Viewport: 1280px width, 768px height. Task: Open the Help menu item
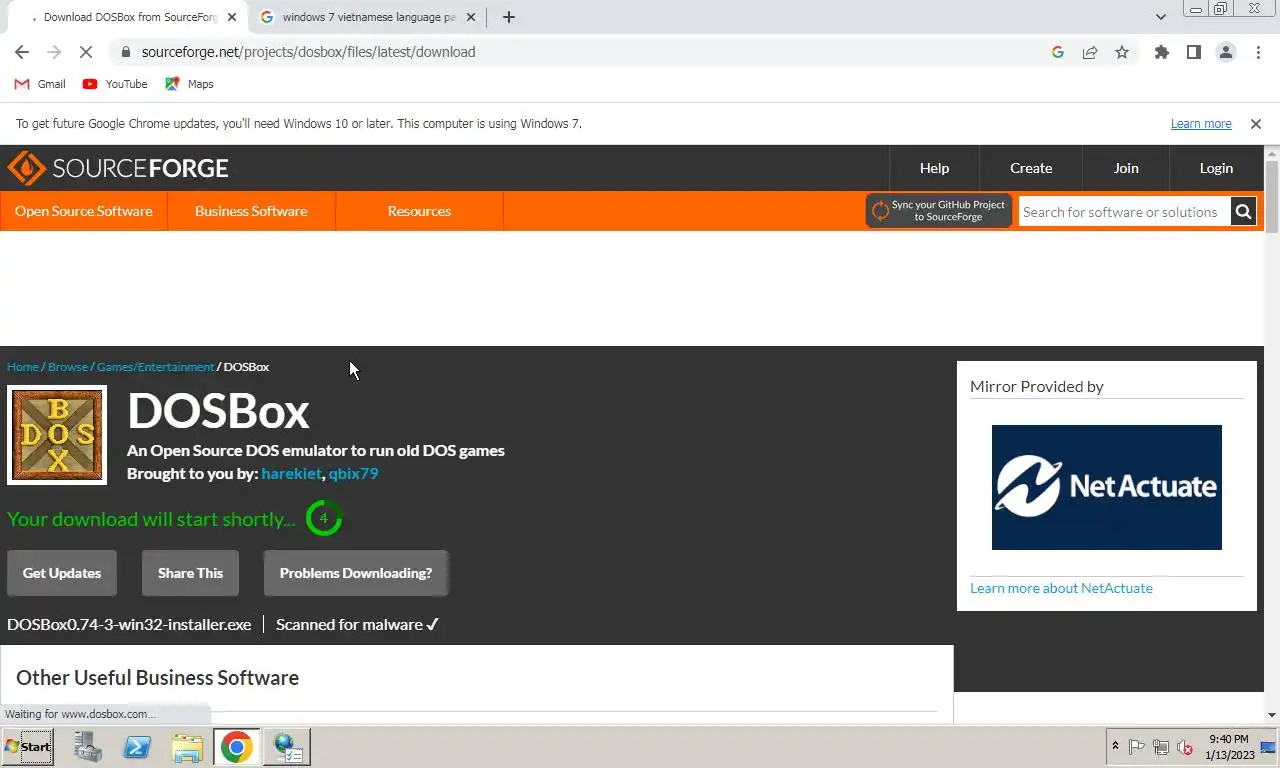point(934,168)
